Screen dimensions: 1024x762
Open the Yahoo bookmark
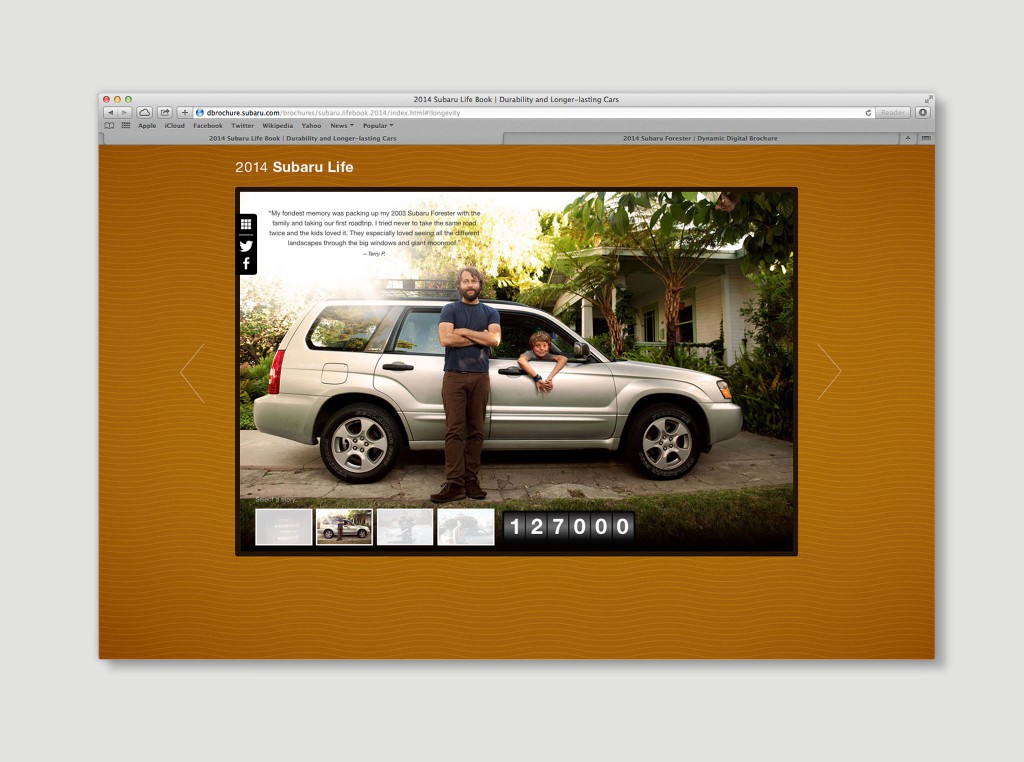312,125
